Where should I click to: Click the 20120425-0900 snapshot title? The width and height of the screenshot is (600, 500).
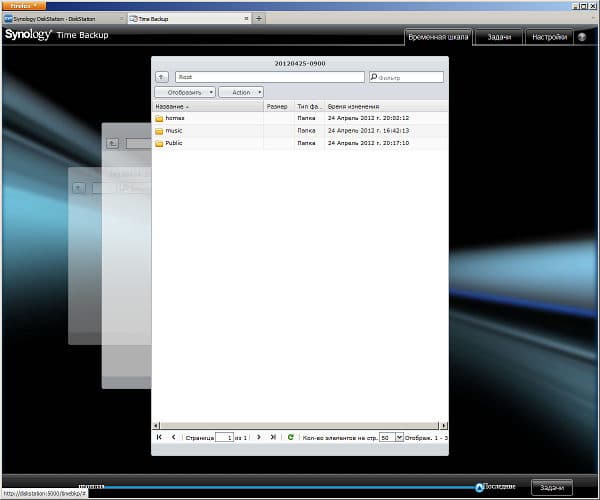click(300, 64)
